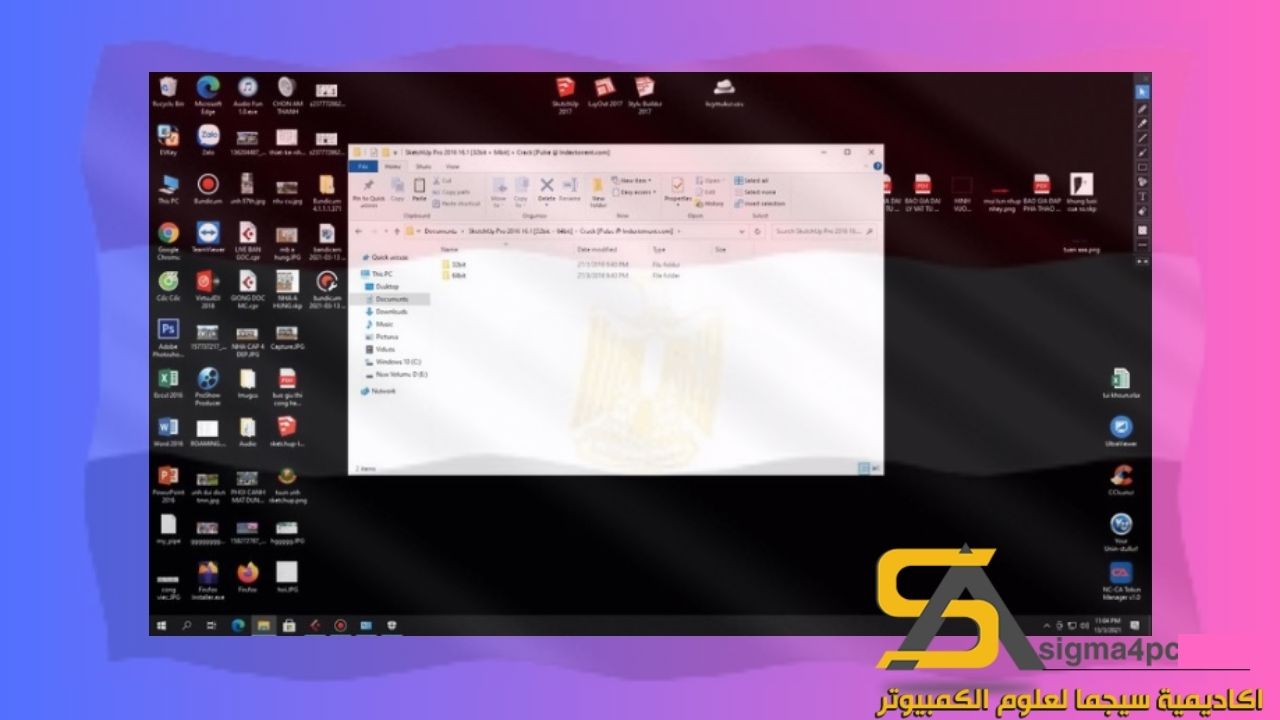The height and width of the screenshot is (720, 1280).
Task: Select Music in the navigation pane
Action: point(378,325)
